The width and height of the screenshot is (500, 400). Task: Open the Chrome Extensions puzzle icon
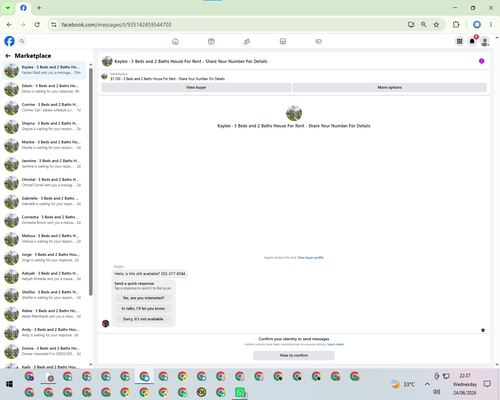point(456,25)
